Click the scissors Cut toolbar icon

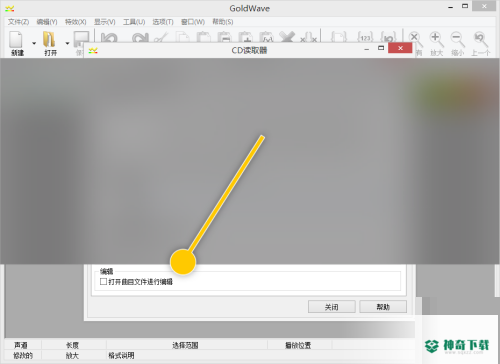pyautogui.click(x=161, y=37)
